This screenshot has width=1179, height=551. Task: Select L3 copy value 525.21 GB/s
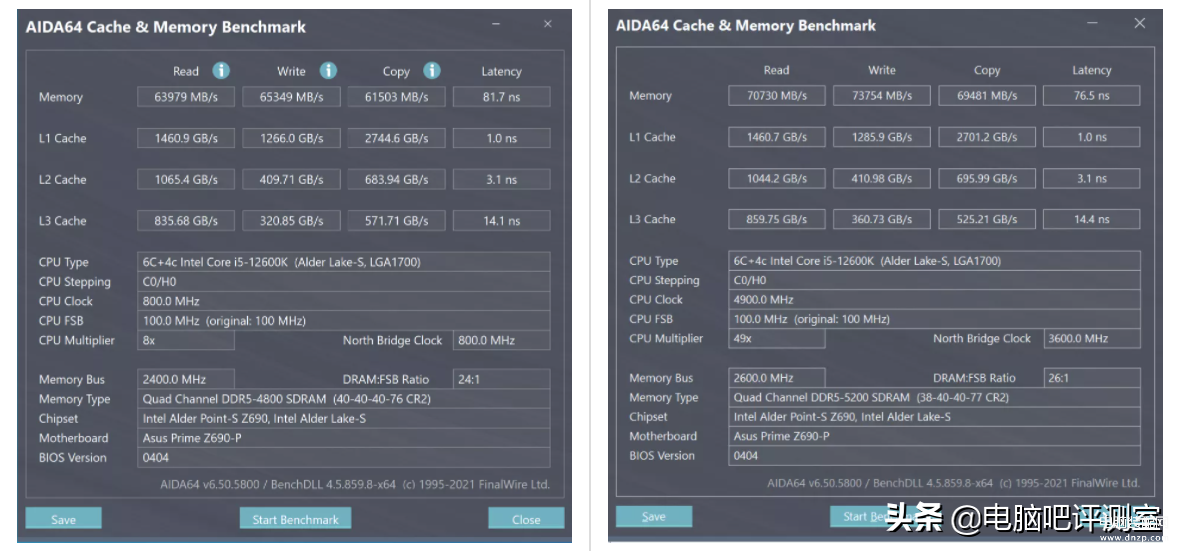pyautogui.click(x=987, y=219)
